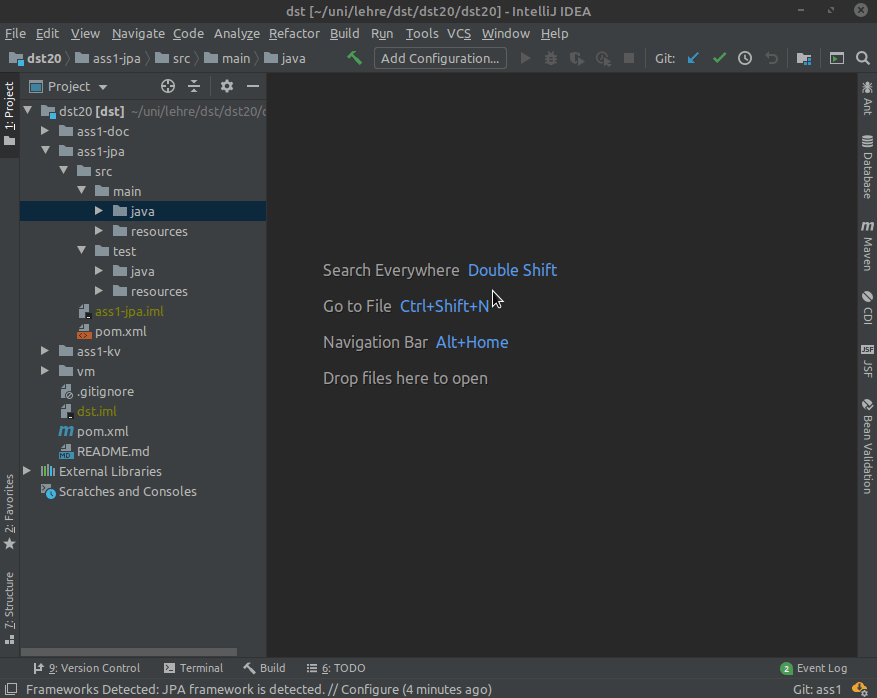Open the CDI tool window

(x=867, y=308)
